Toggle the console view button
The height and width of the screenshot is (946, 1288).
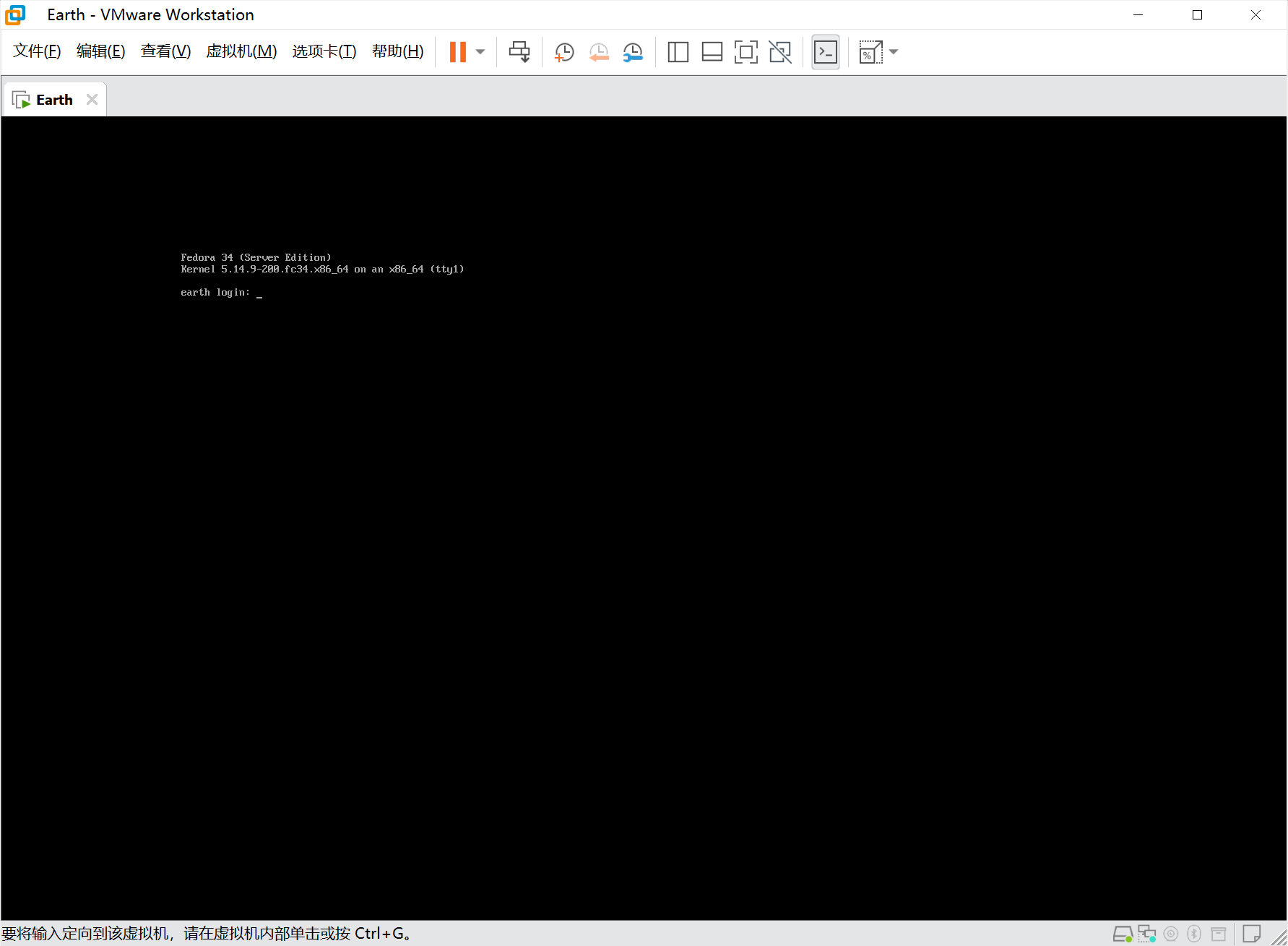pyautogui.click(x=826, y=51)
